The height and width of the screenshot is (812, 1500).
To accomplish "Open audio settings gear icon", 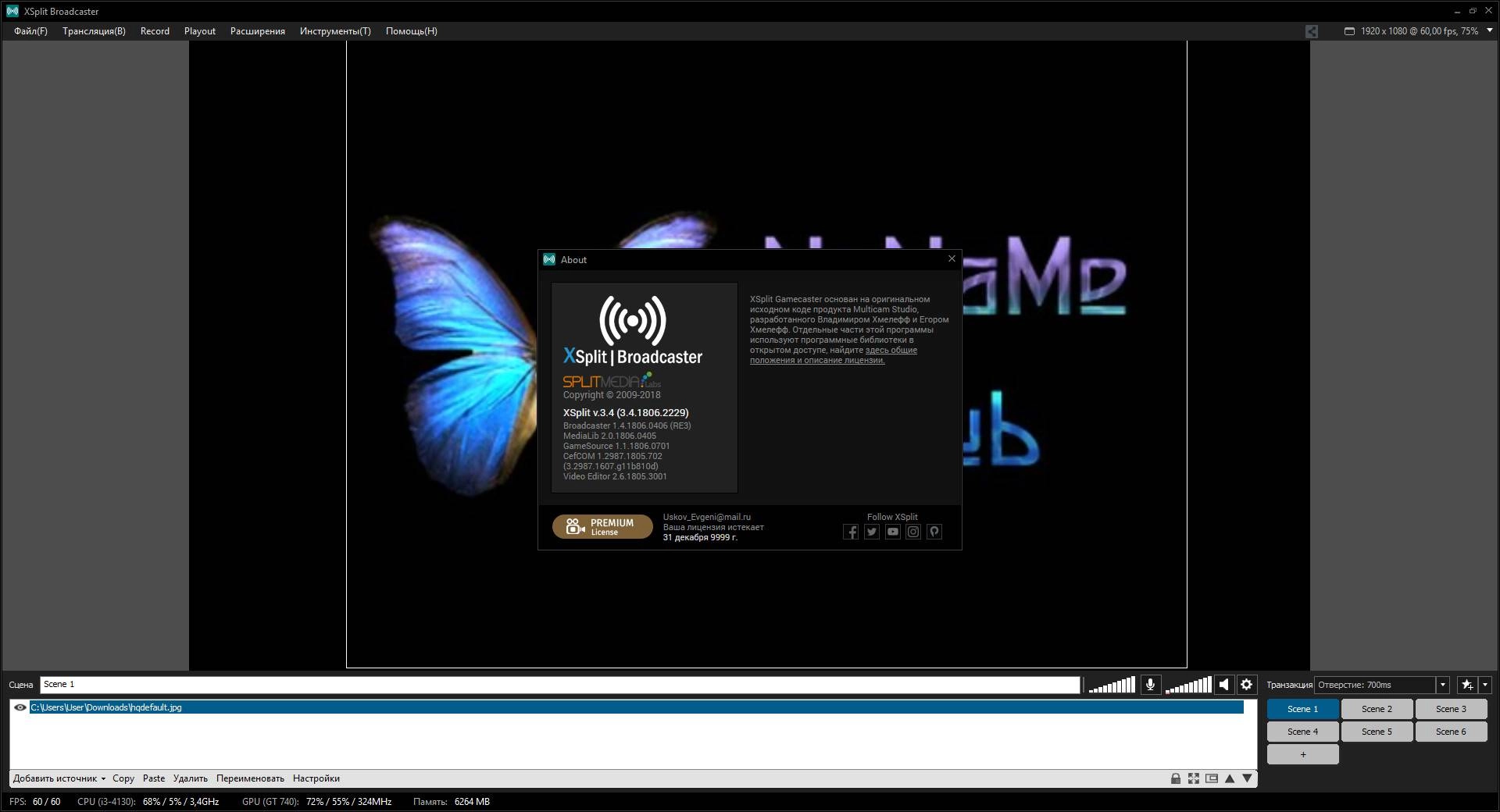I will (1247, 685).
